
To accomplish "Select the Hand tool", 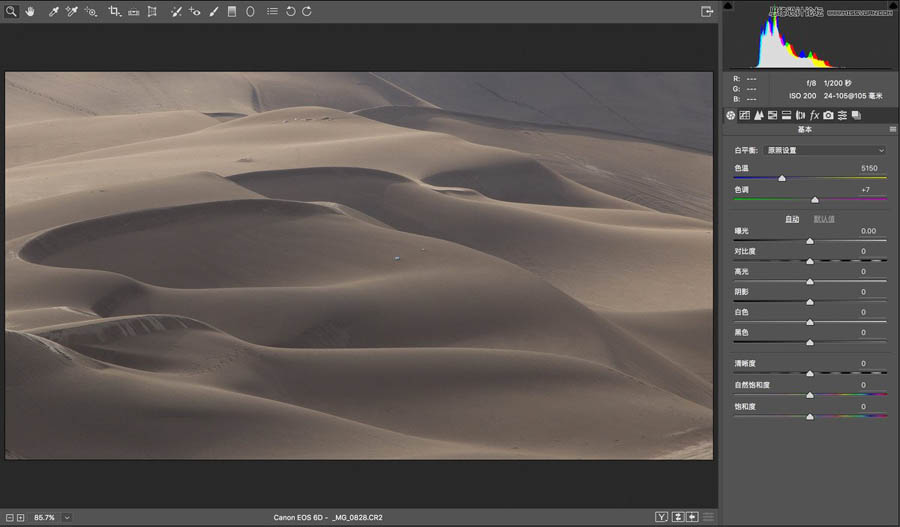I will click(x=29, y=11).
